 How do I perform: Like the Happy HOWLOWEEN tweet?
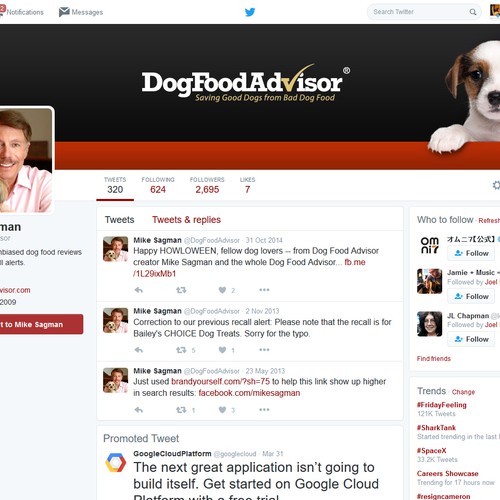click(222, 290)
